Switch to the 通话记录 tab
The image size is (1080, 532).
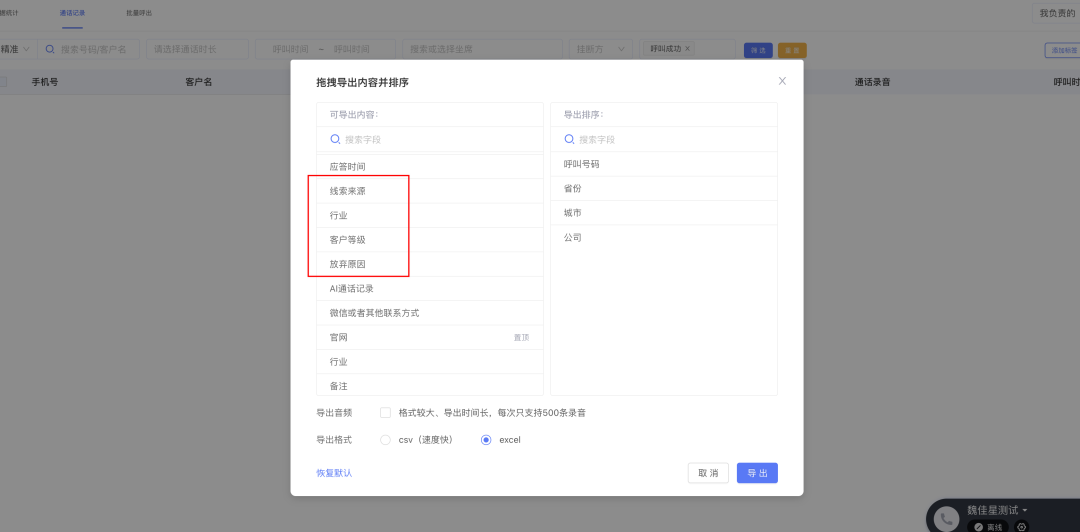[72, 13]
